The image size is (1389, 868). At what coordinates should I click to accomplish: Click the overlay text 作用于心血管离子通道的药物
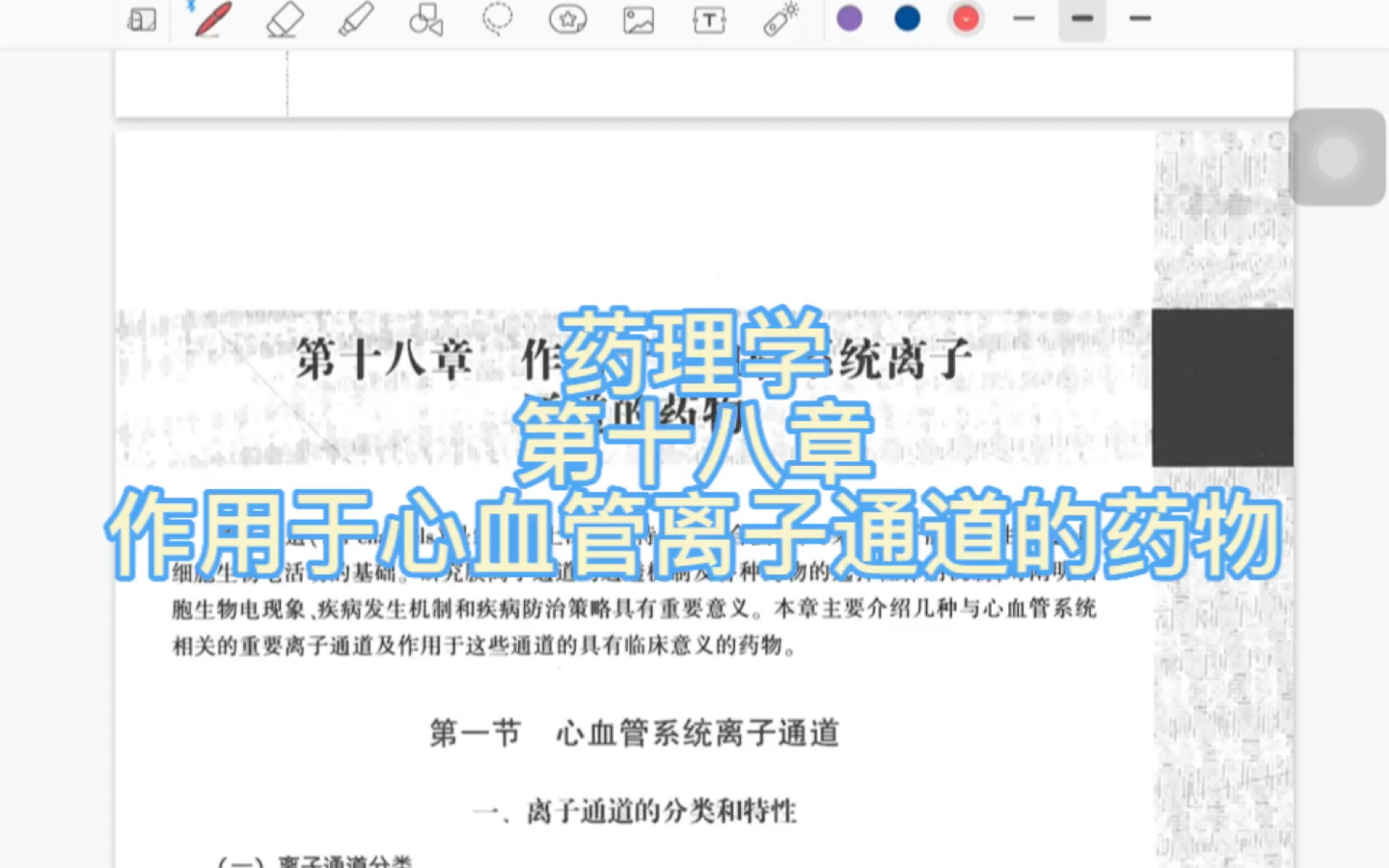click(693, 534)
